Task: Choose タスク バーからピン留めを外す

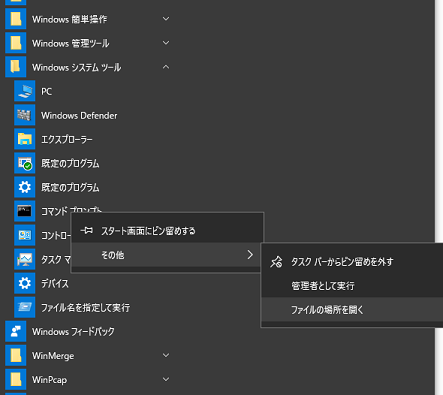Action: click(352, 262)
